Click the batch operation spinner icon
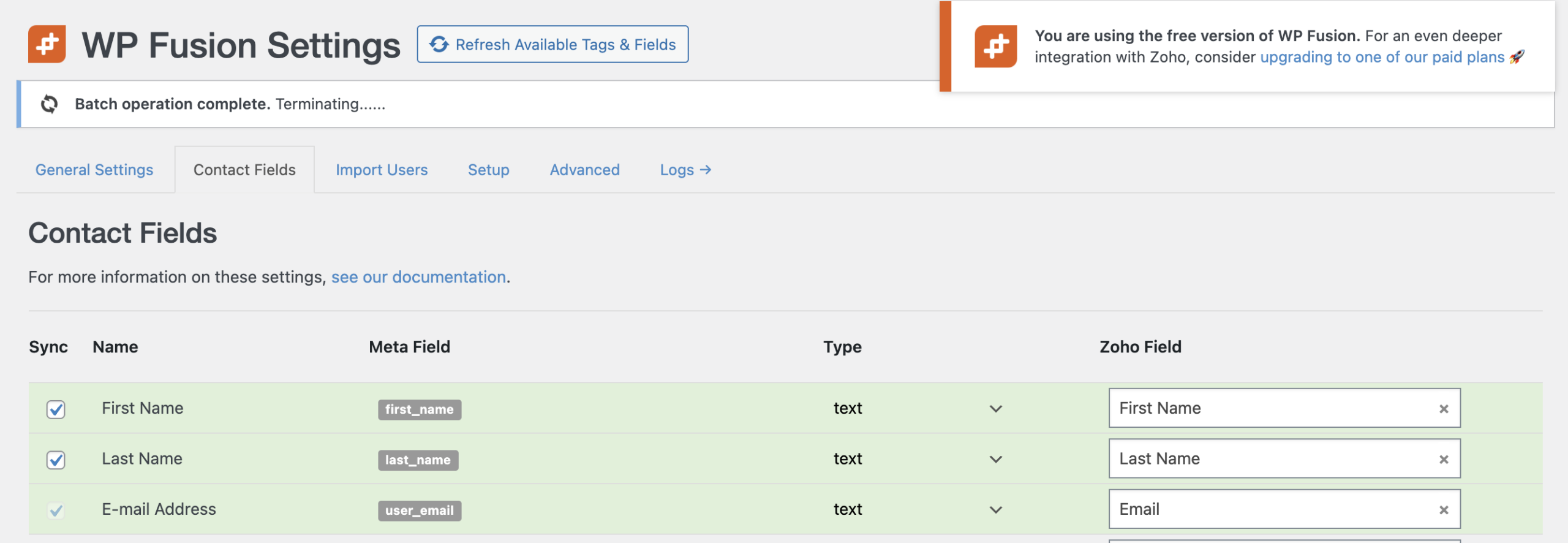Screen dimensions: 1568x543 pos(50,104)
